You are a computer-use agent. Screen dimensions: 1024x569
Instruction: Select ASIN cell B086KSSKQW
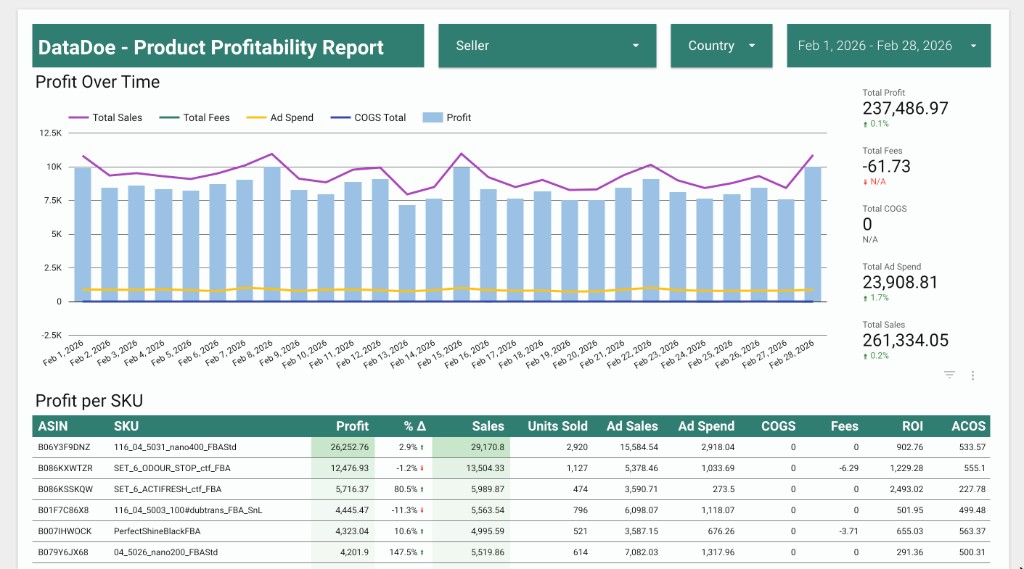click(65, 489)
